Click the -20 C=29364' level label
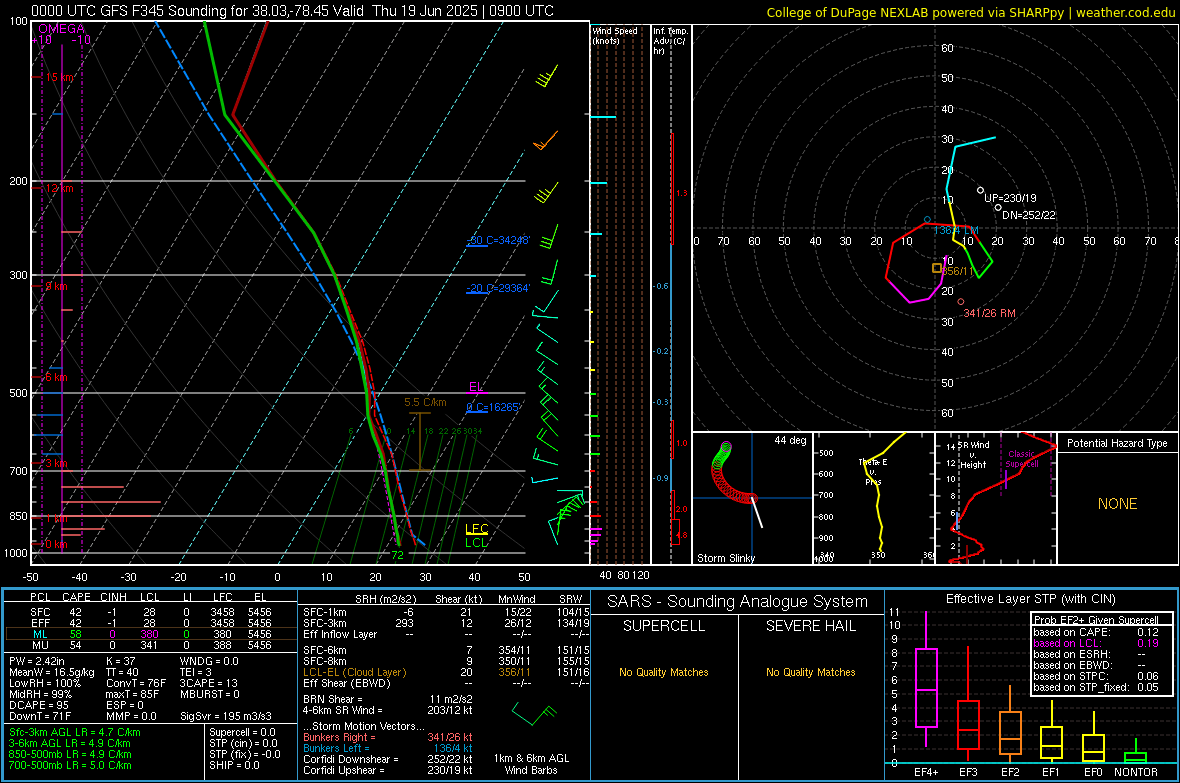 click(x=498, y=288)
